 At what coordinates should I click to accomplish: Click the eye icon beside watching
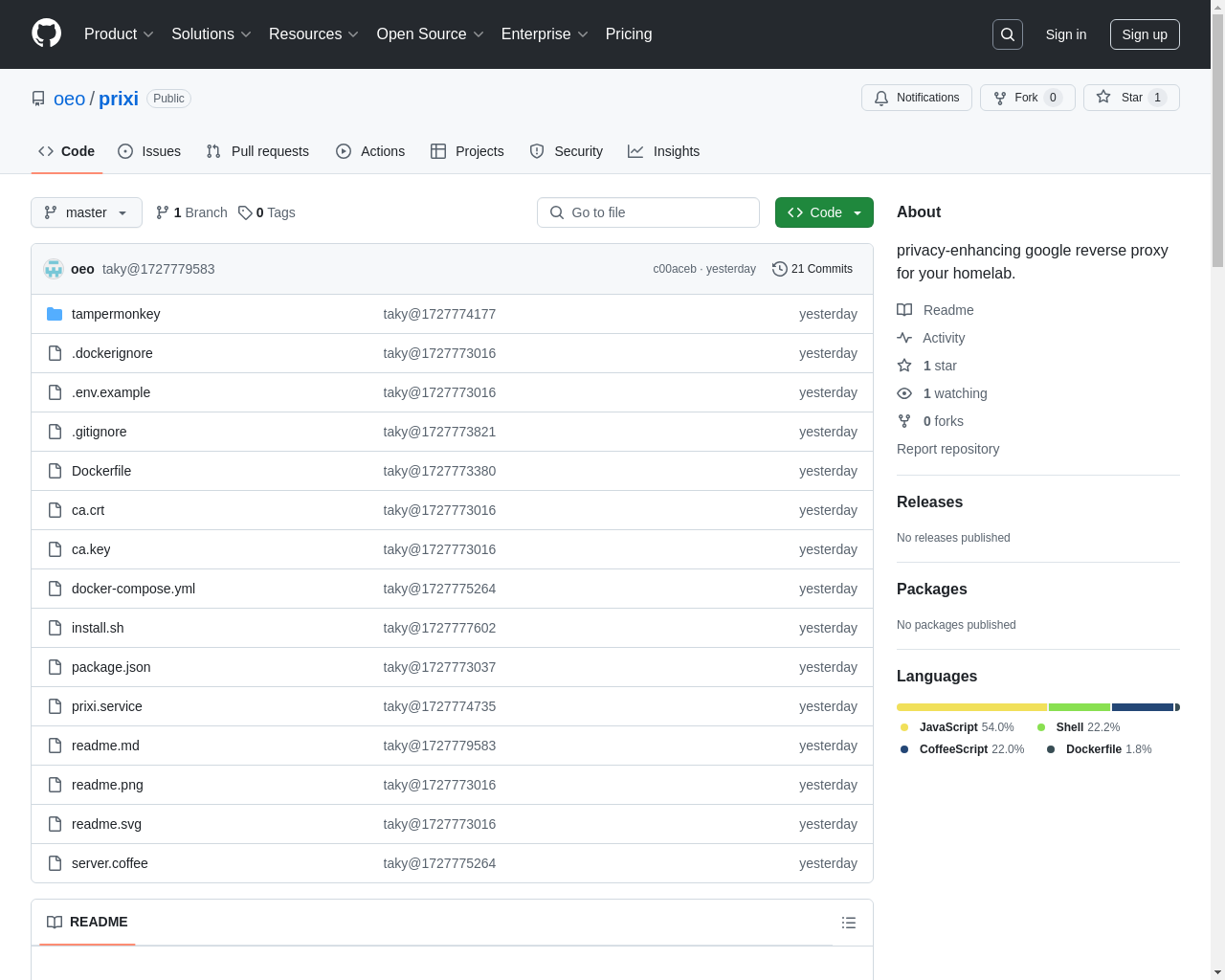coord(904,393)
